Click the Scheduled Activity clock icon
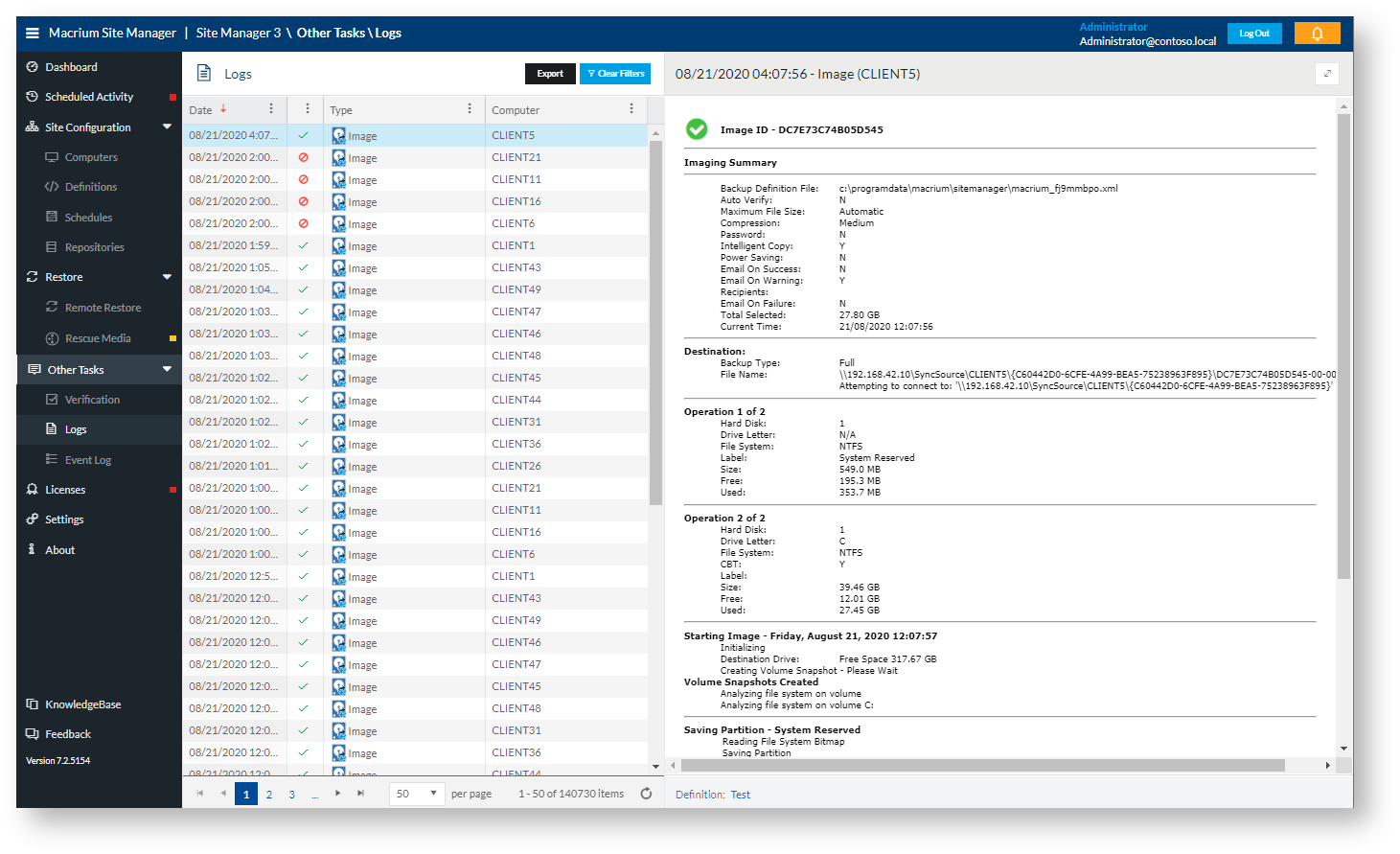Screen dimensions: 1400x854 click(33, 97)
